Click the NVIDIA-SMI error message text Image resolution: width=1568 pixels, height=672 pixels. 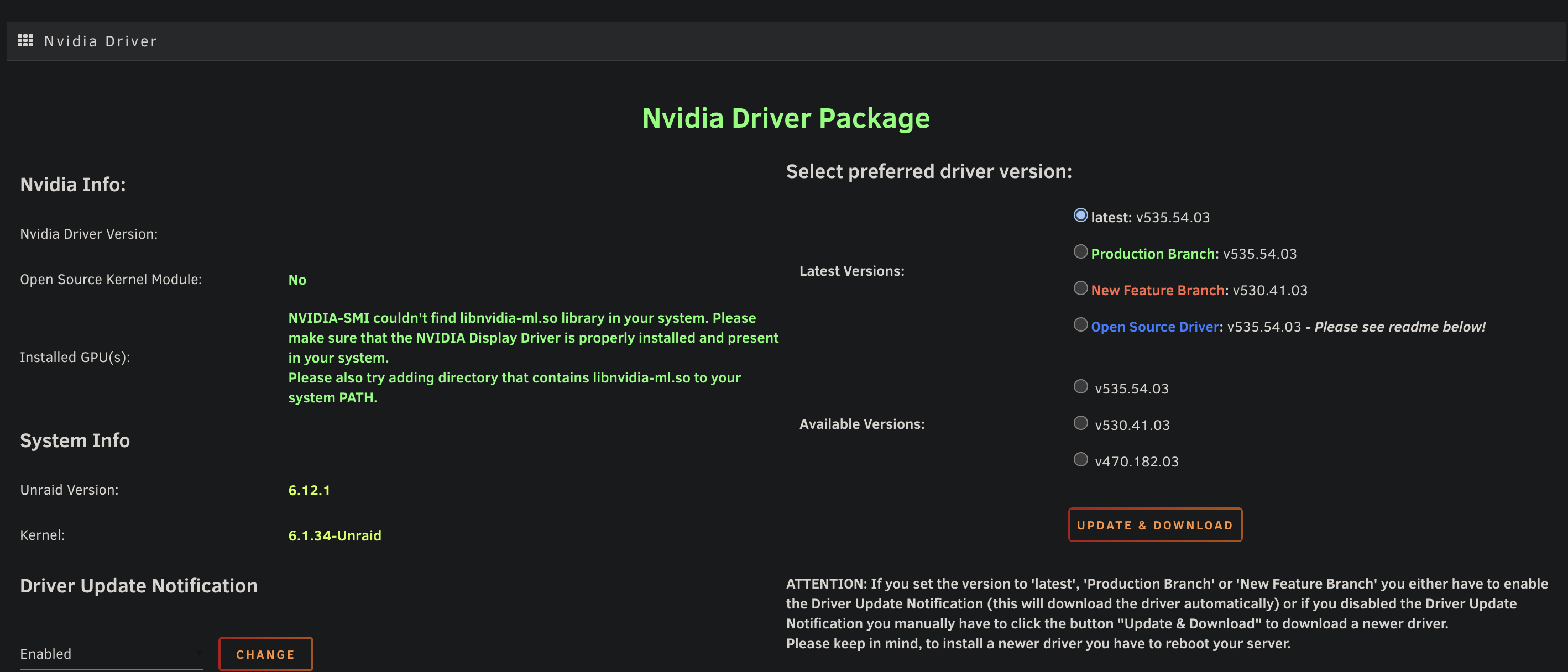click(x=533, y=358)
